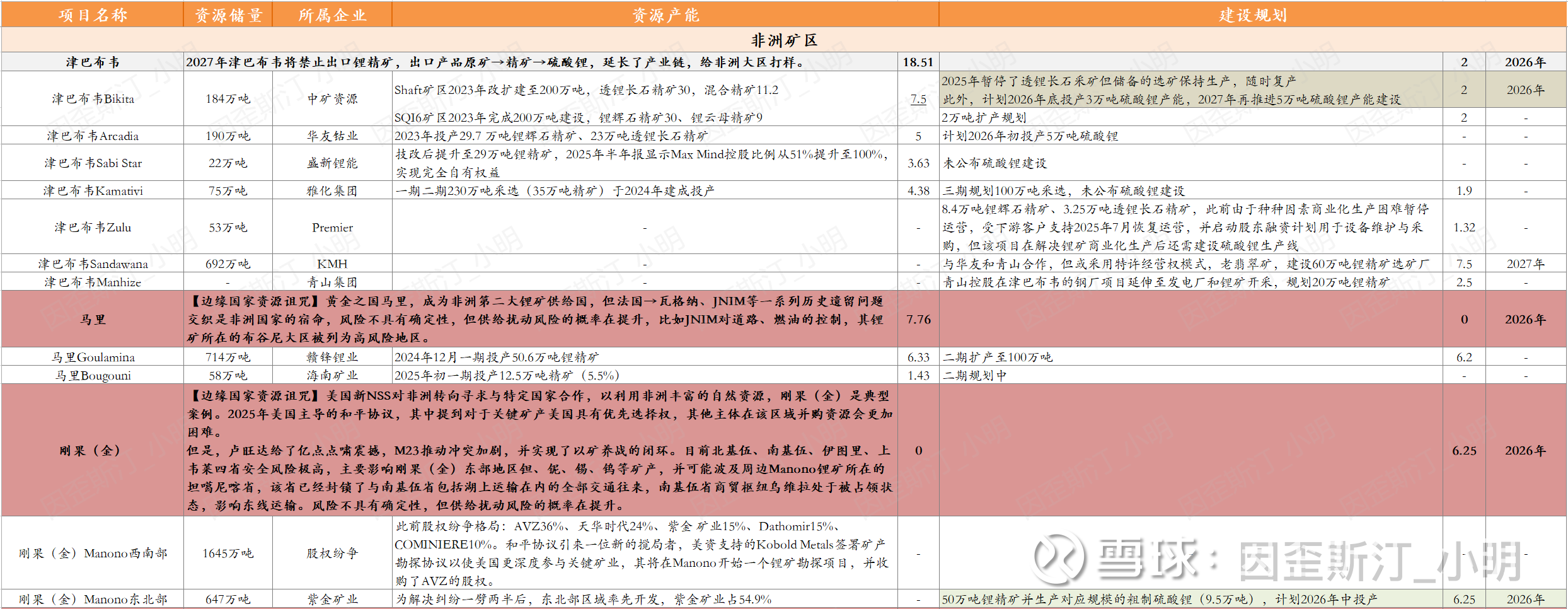
Task: Select the 津巴布韦Kamativi project name cell
Action: [93, 190]
